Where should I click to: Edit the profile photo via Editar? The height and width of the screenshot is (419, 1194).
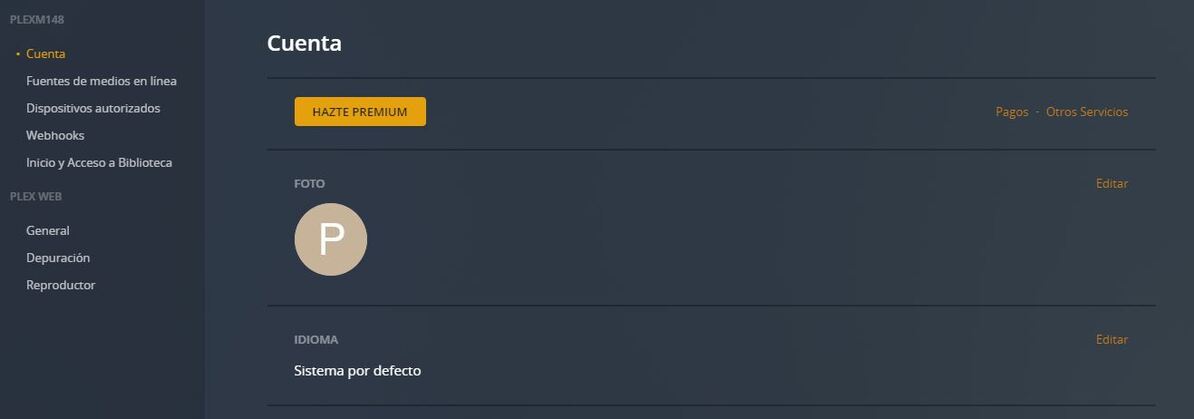pos(1112,184)
